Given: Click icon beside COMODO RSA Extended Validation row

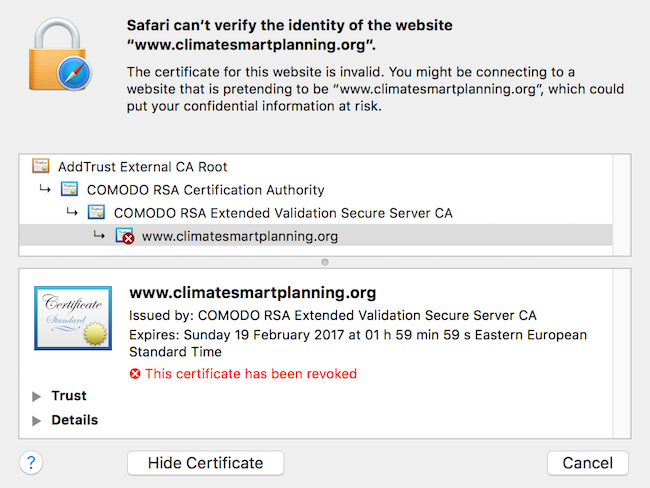Looking at the screenshot, I should (x=97, y=213).
